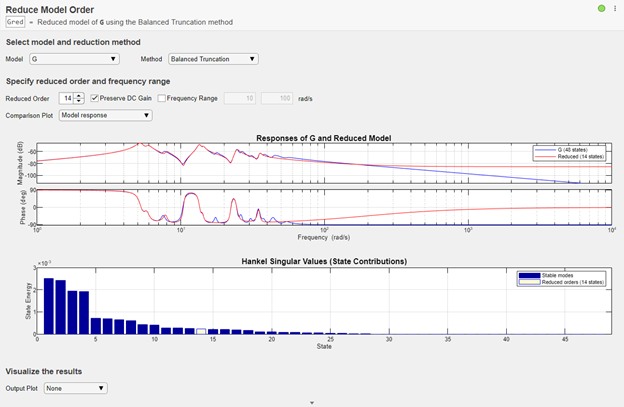Viewport: 624px width, 407px height.
Task: Collapse task controls using bottom arrow
Action: point(312,402)
